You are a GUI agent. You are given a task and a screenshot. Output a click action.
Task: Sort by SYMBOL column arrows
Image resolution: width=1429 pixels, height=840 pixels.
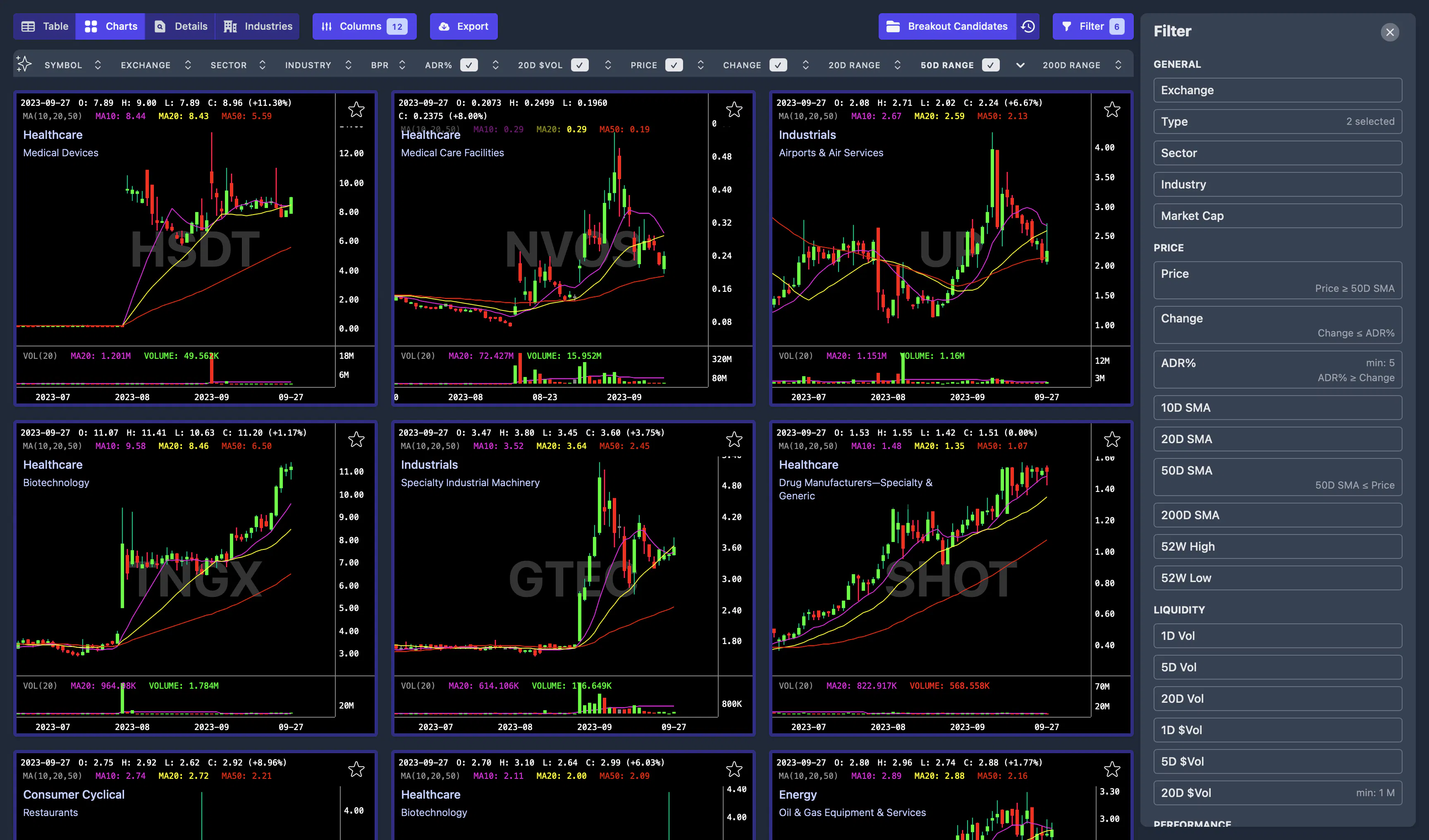(x=98, y=64)
